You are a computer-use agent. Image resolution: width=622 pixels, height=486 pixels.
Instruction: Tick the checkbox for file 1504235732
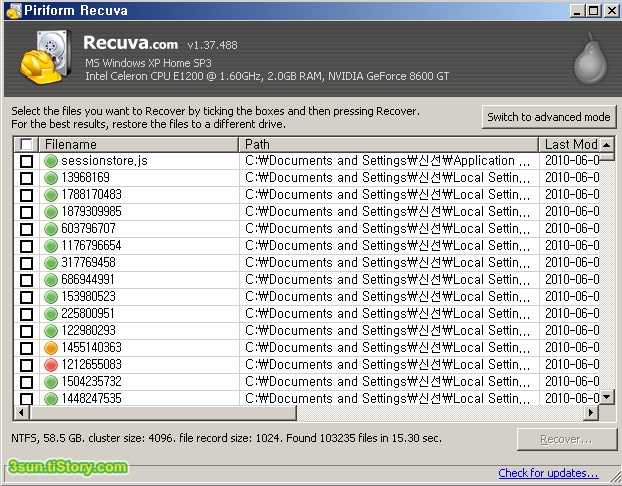27,382
